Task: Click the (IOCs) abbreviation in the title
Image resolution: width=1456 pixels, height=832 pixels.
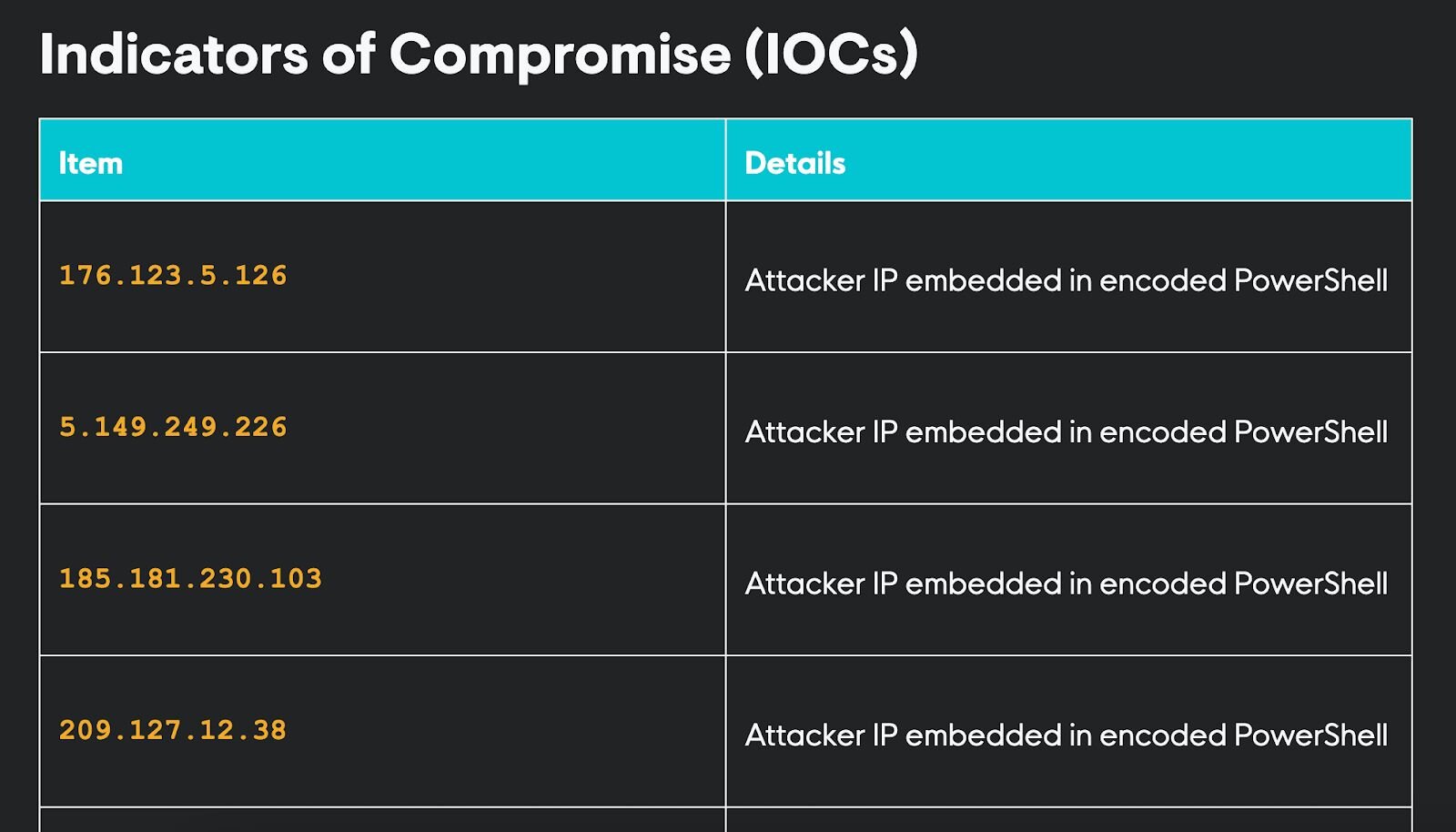Action: pyautogui.click(x=831, y=55)
